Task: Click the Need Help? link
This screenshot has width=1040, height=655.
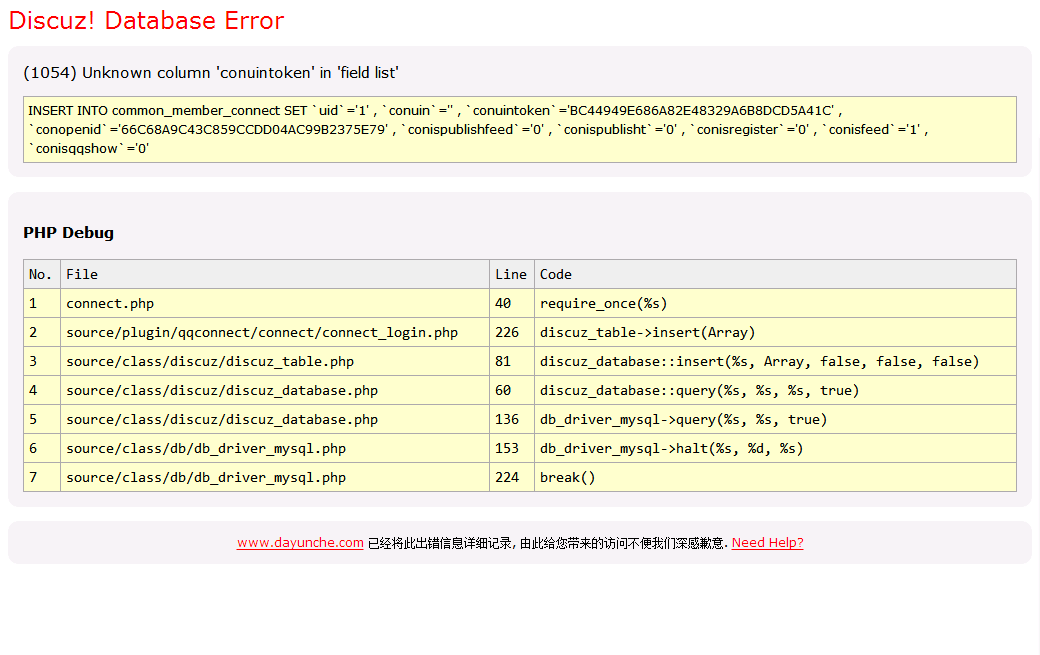Action: point(767,543)
